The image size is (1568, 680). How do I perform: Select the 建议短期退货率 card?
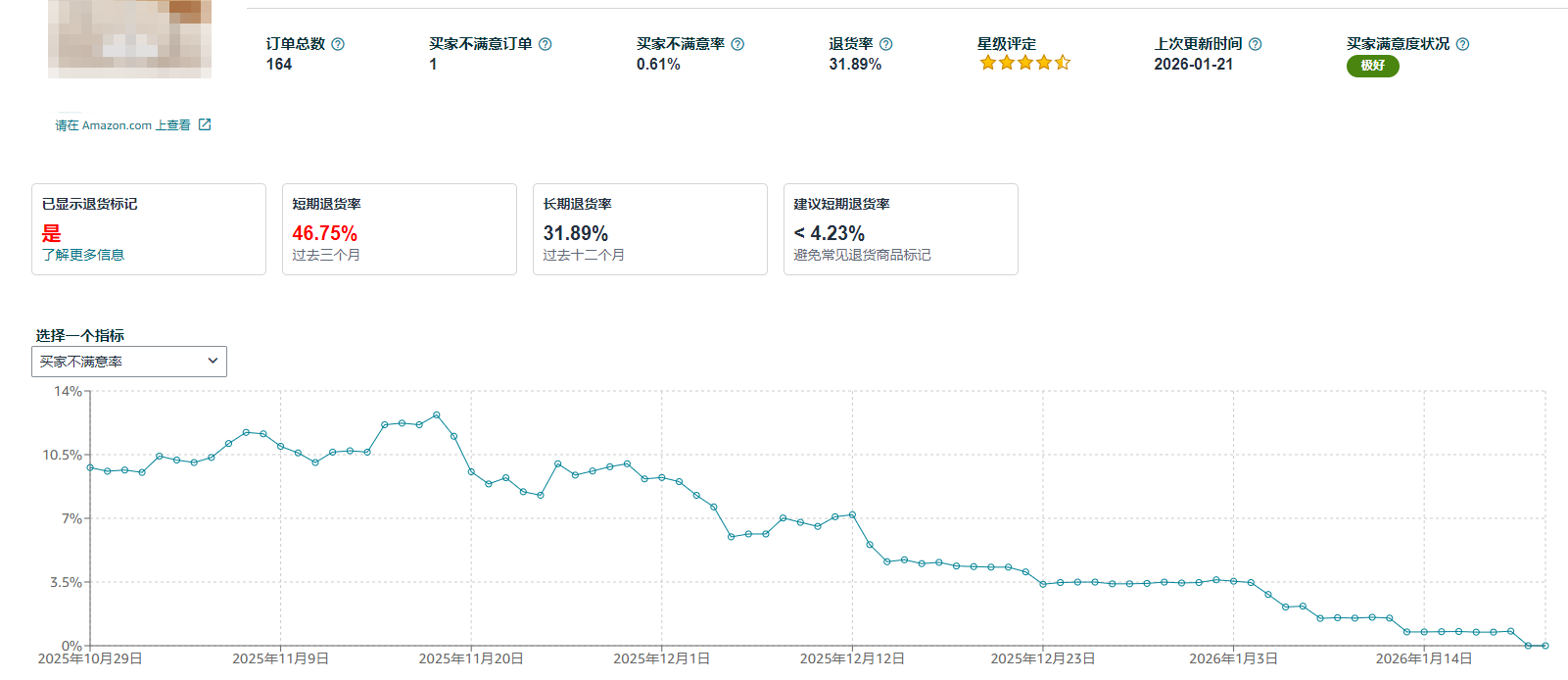(x=900, y=229)
